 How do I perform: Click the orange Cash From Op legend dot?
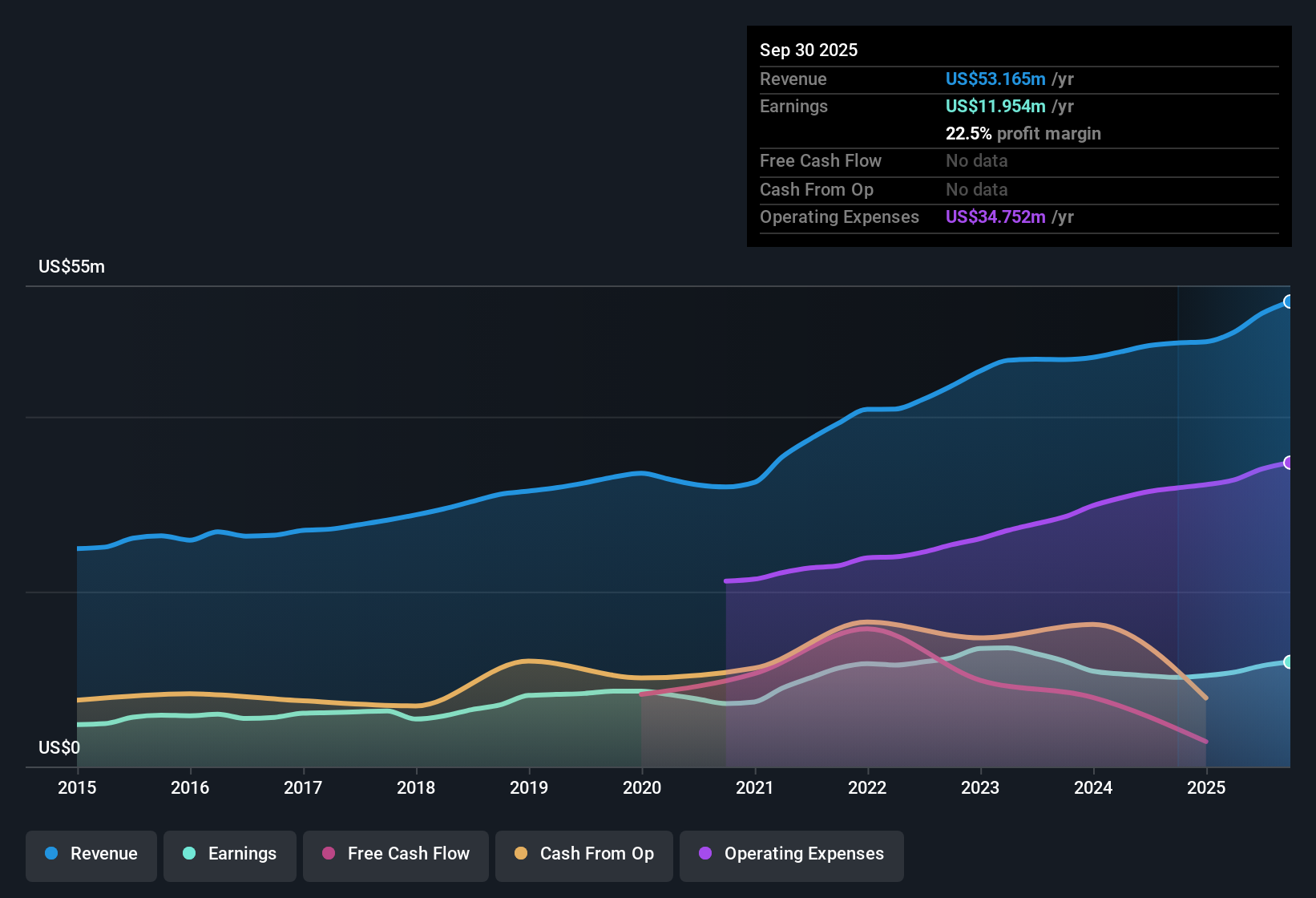tap(521, 853)
